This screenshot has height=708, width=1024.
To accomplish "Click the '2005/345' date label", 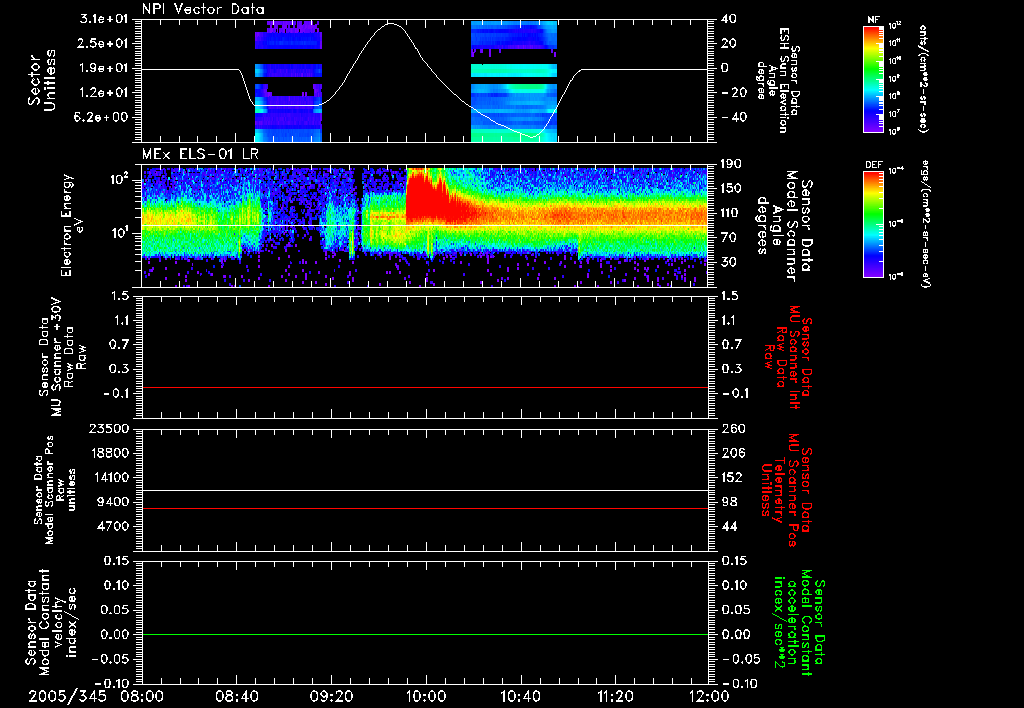I will coord(67,696).
